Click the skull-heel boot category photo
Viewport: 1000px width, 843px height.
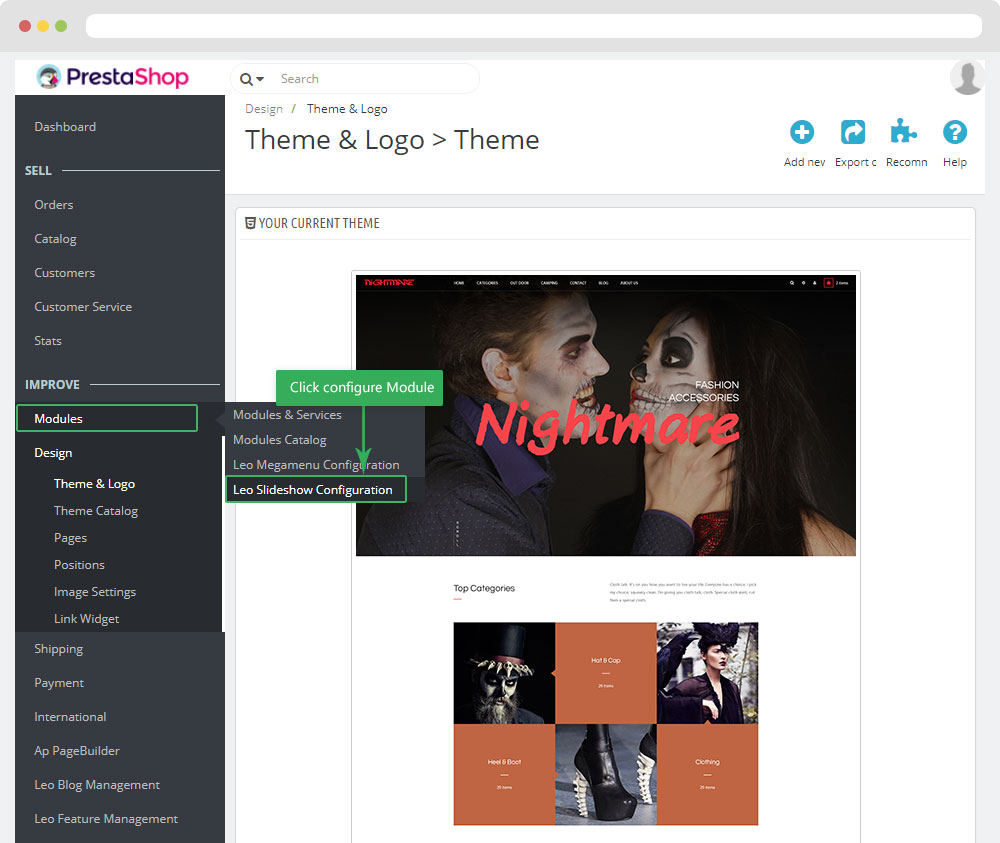point(606,774)
